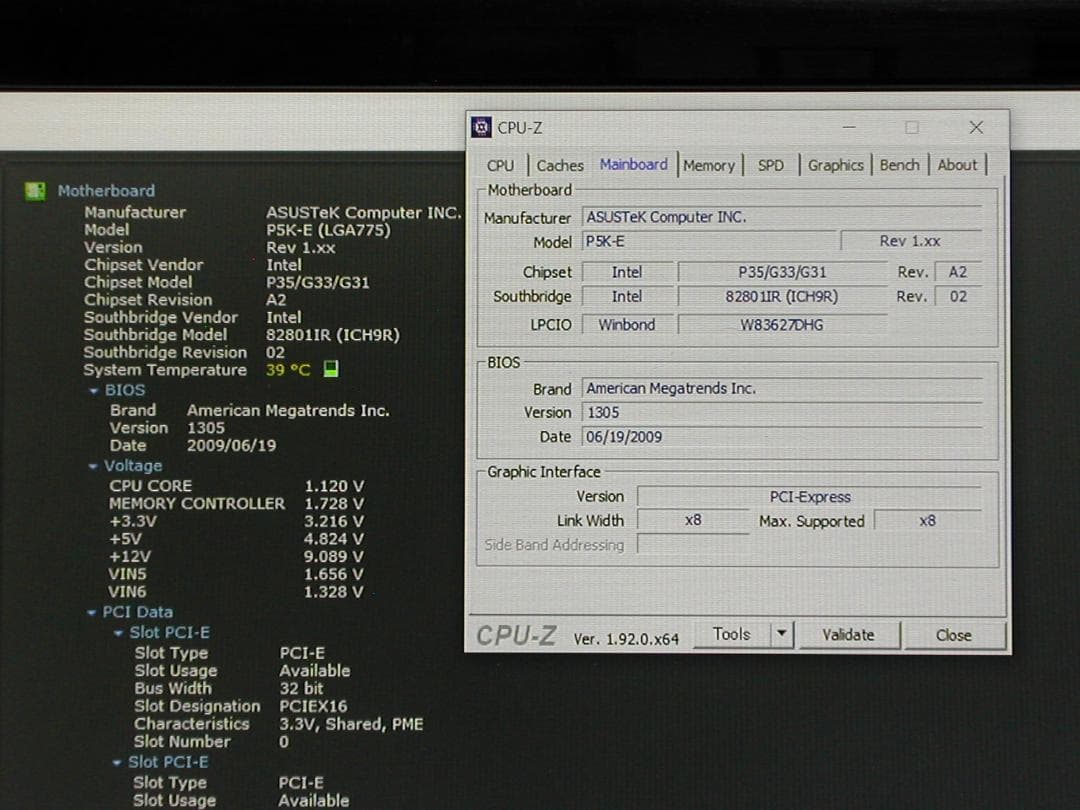Open the Tools dropdown arrow
This screenshot has width=1080, height=810.
coord(784,633)
